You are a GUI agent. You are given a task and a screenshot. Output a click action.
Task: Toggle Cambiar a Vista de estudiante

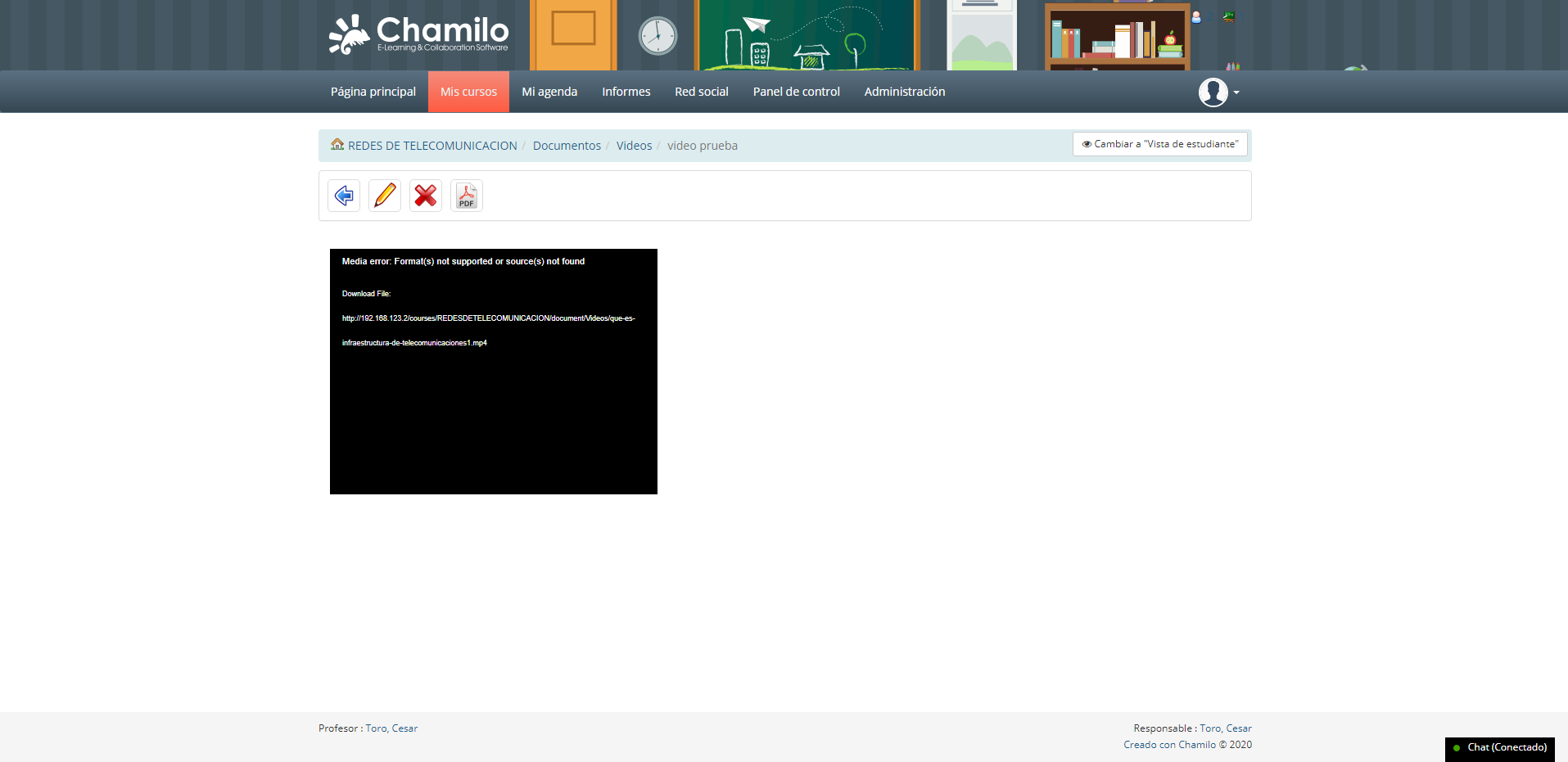pyautogui.click(x=1159, y=143)
